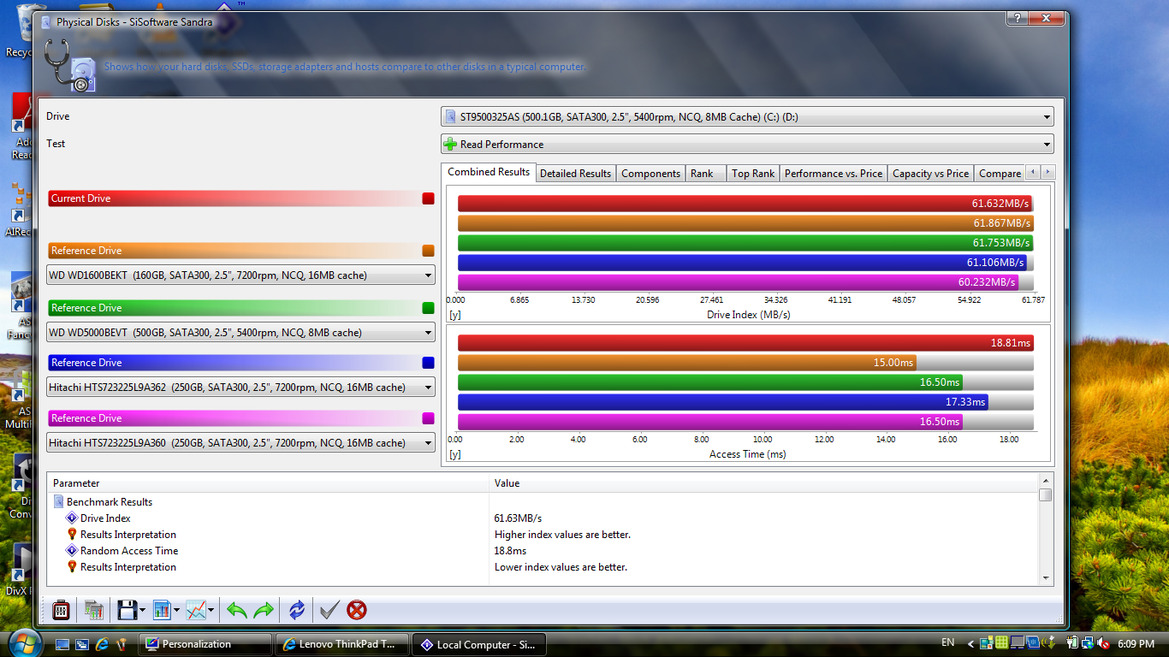Switch to Personalization taskbar window
1169x657 pixels.
click(x=204, y=644)
